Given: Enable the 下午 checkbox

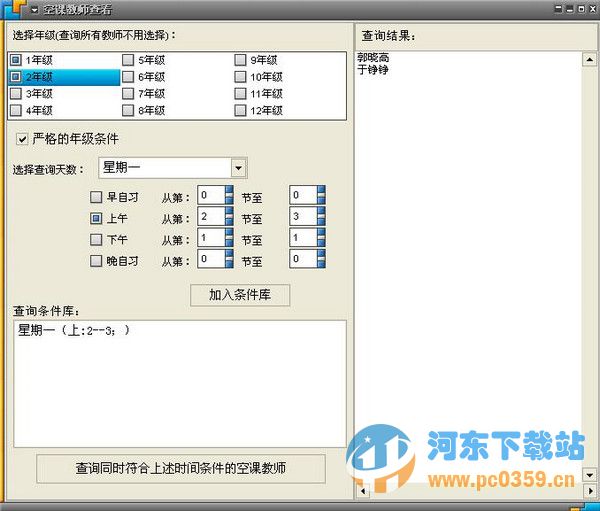Looking at the screenshot, I should click(x=96, y=240).
